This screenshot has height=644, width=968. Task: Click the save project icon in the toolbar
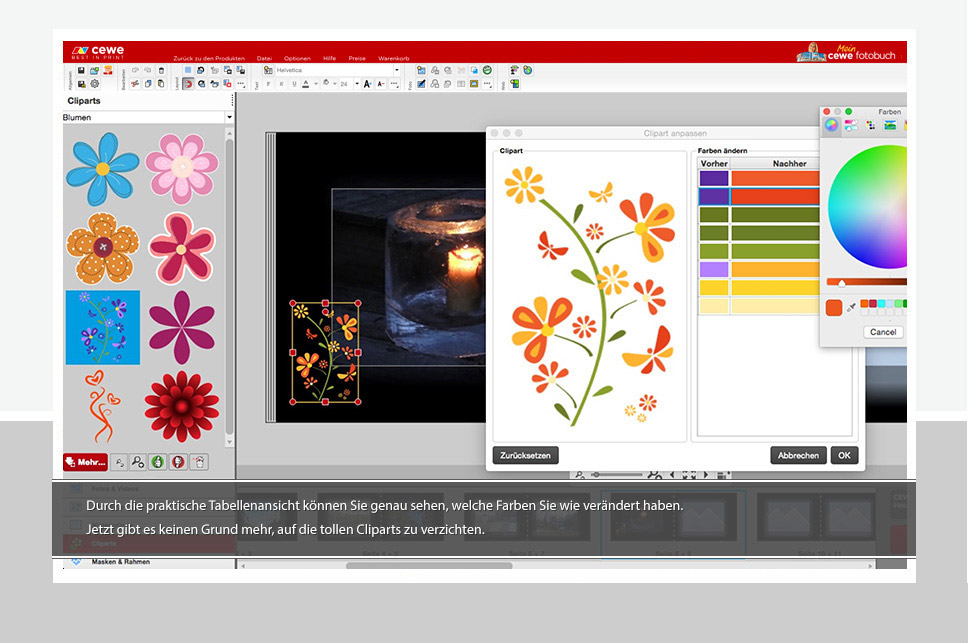81,70
